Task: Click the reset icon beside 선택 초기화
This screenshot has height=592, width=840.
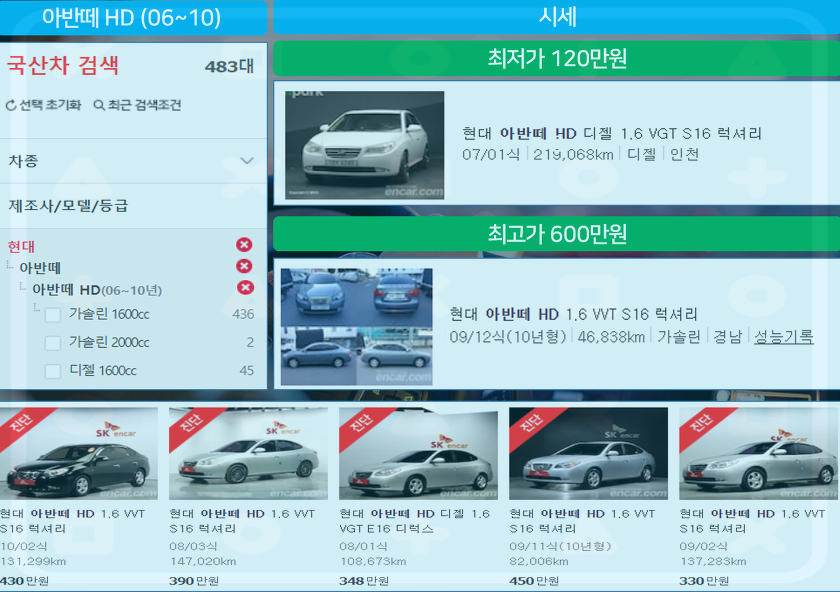Action: point(11,106)
